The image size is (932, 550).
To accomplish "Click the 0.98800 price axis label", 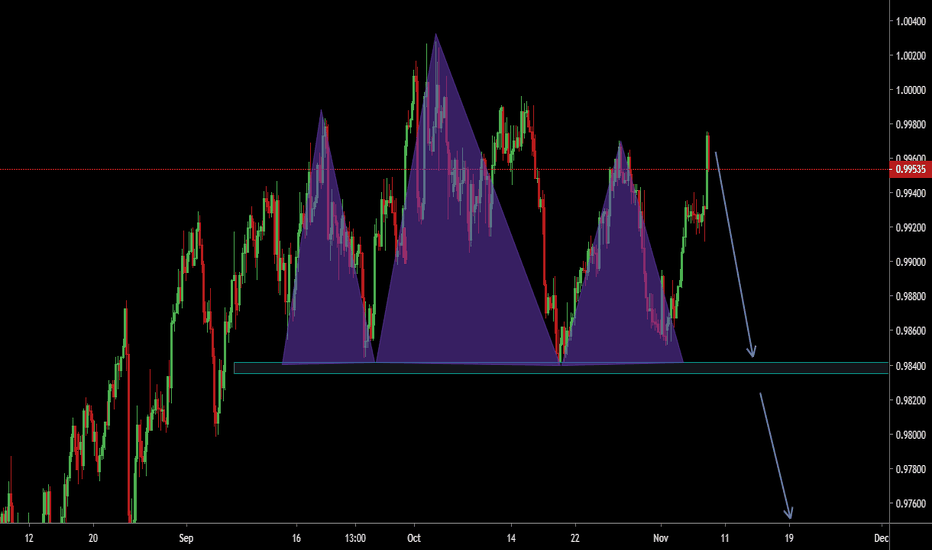I will (x=911, y=297).
